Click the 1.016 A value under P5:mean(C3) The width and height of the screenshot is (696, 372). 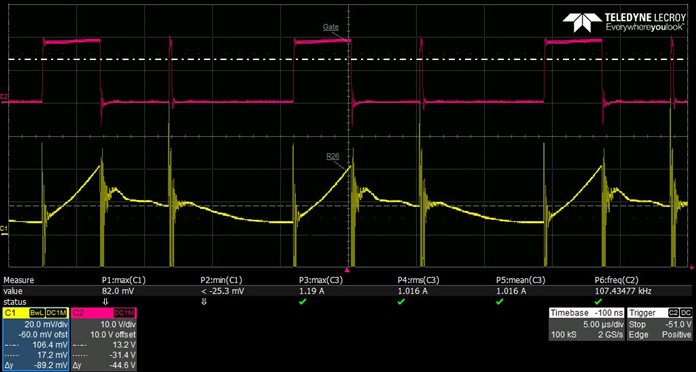click(511, 291)
